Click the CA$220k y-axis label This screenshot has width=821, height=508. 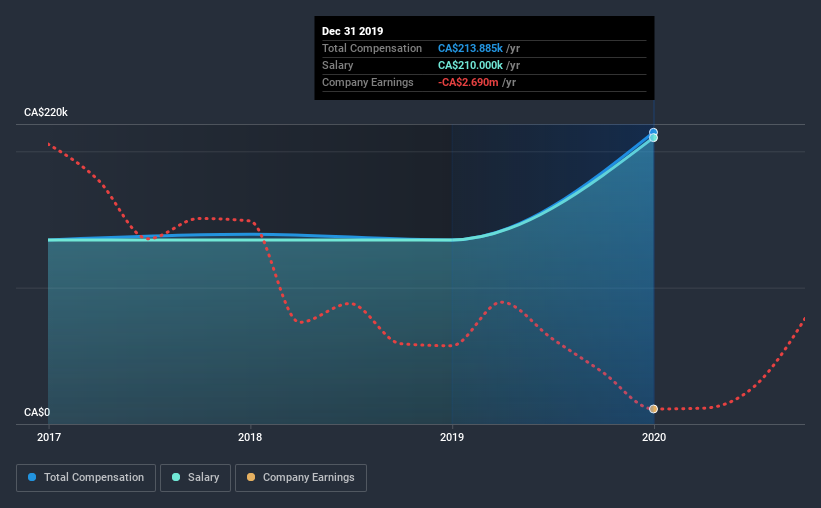point(46,112)
